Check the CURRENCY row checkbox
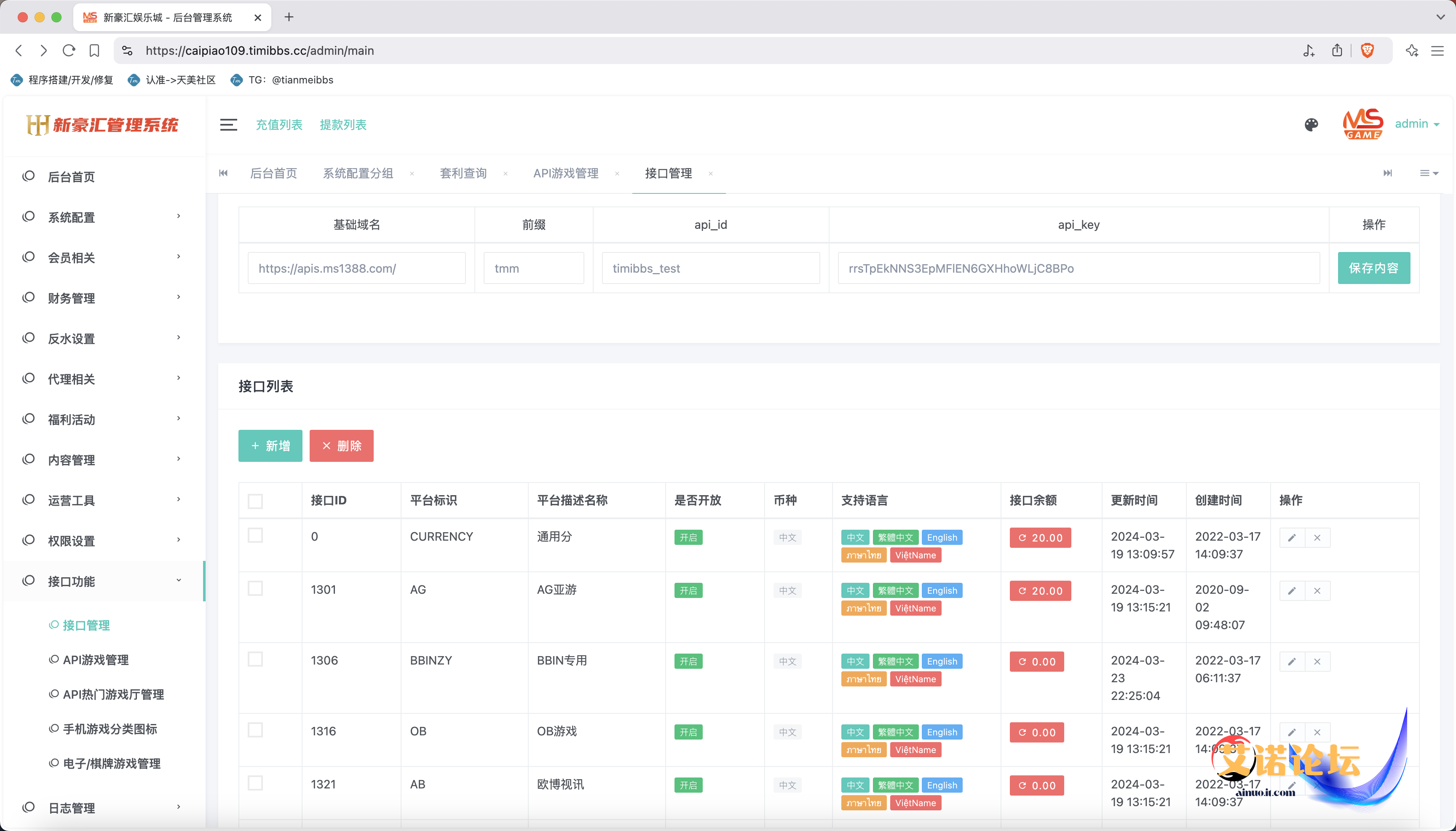Screen dimensions: 1456x831 (255, 535)
